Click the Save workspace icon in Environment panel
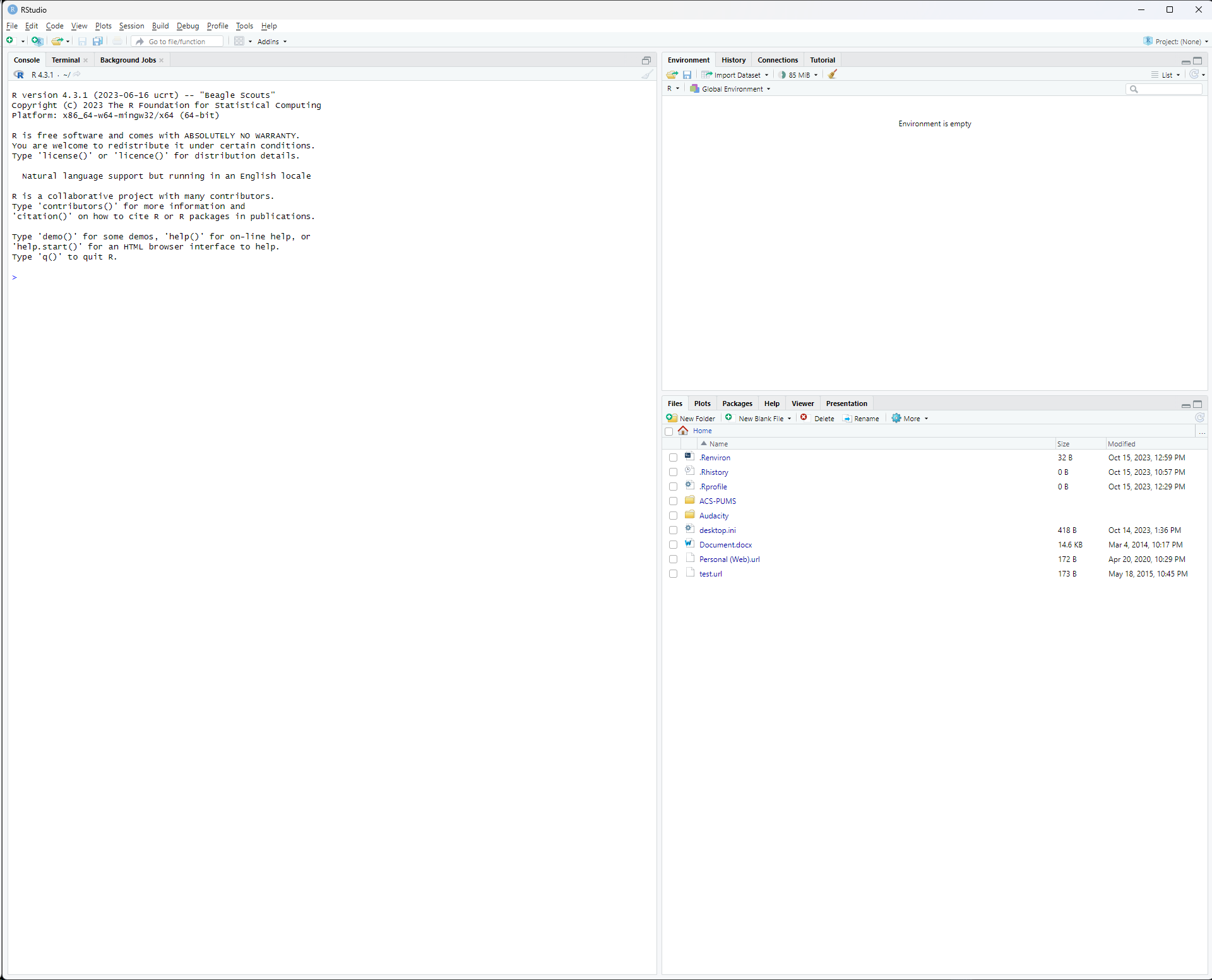The image size is (1212, 980). tap(687, 75)
